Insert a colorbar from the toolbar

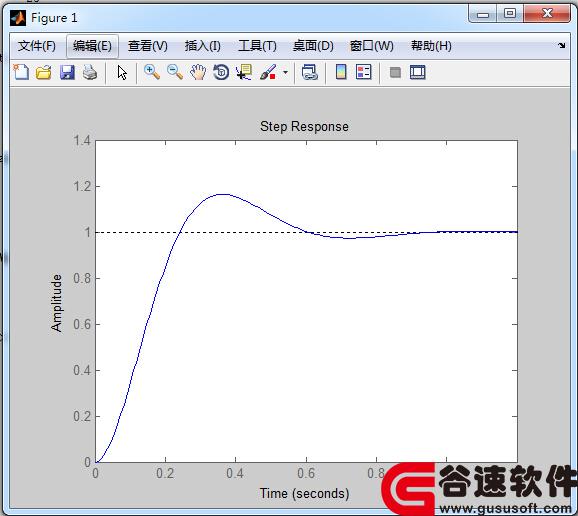coord(341,72)
